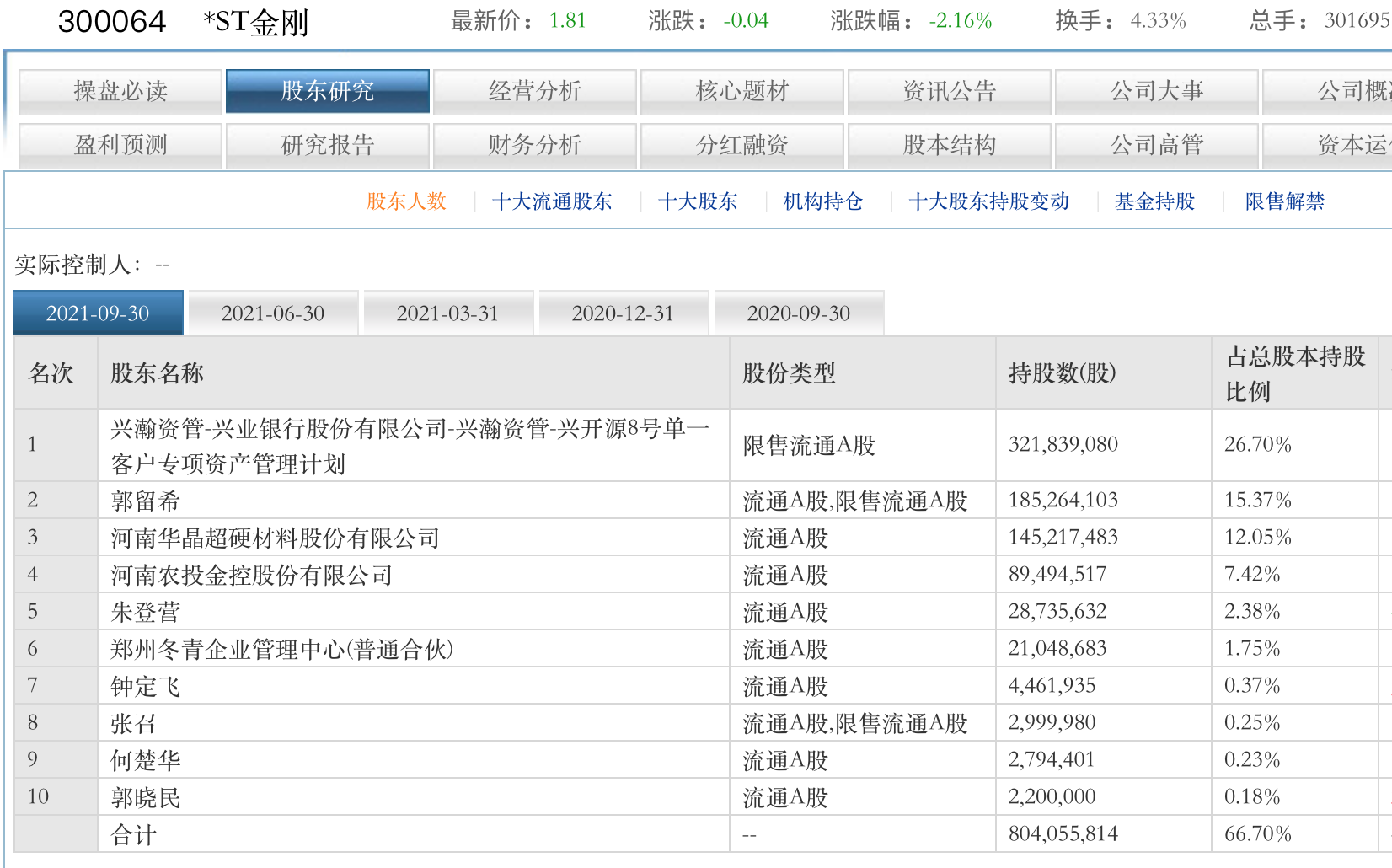Screen dimensions: 1392x868
Task: Go to 研究报告 section
Action: coord(328,145)
